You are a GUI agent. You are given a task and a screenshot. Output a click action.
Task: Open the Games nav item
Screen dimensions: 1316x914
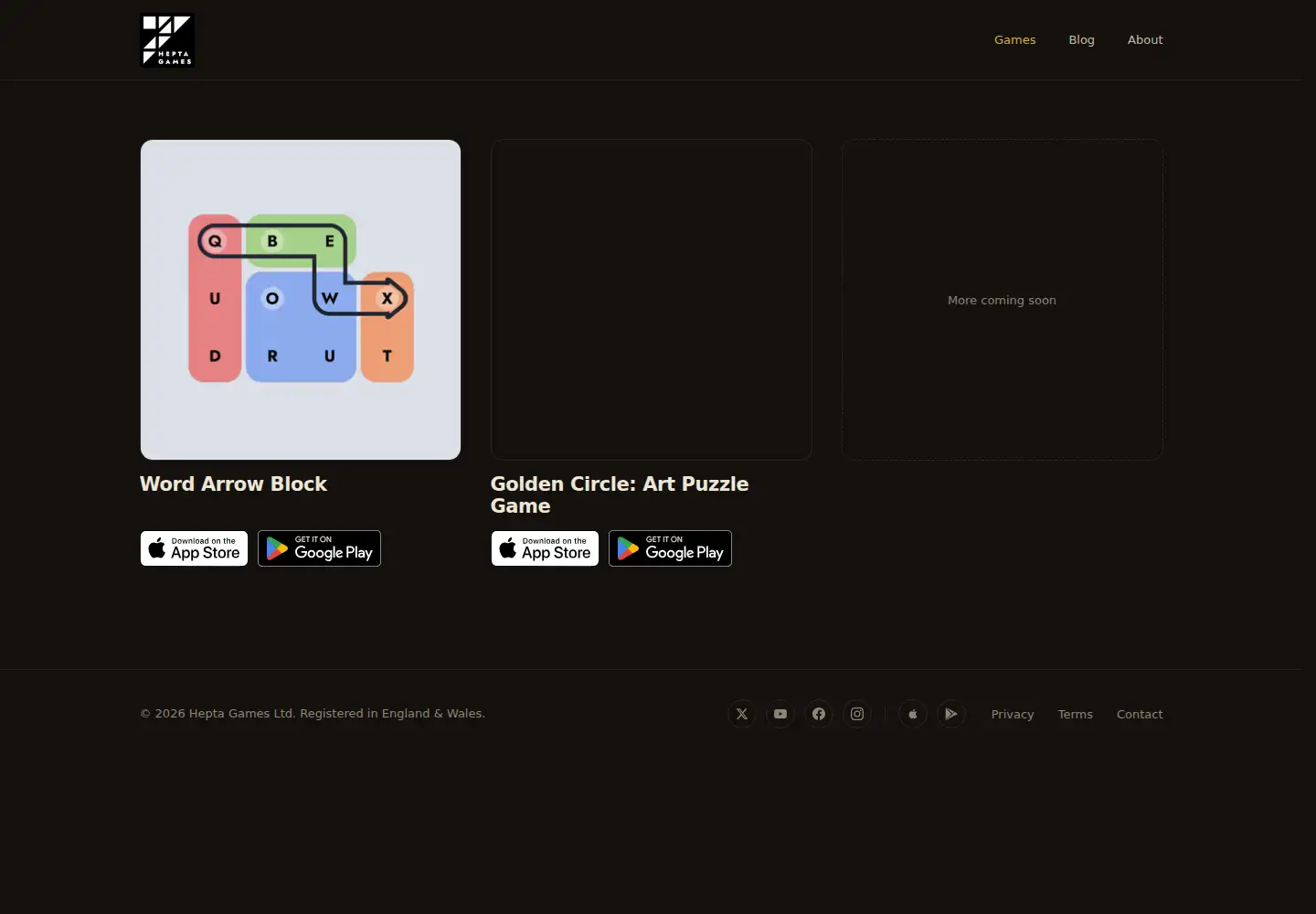pyautogui.click(x=1014, y=40)
